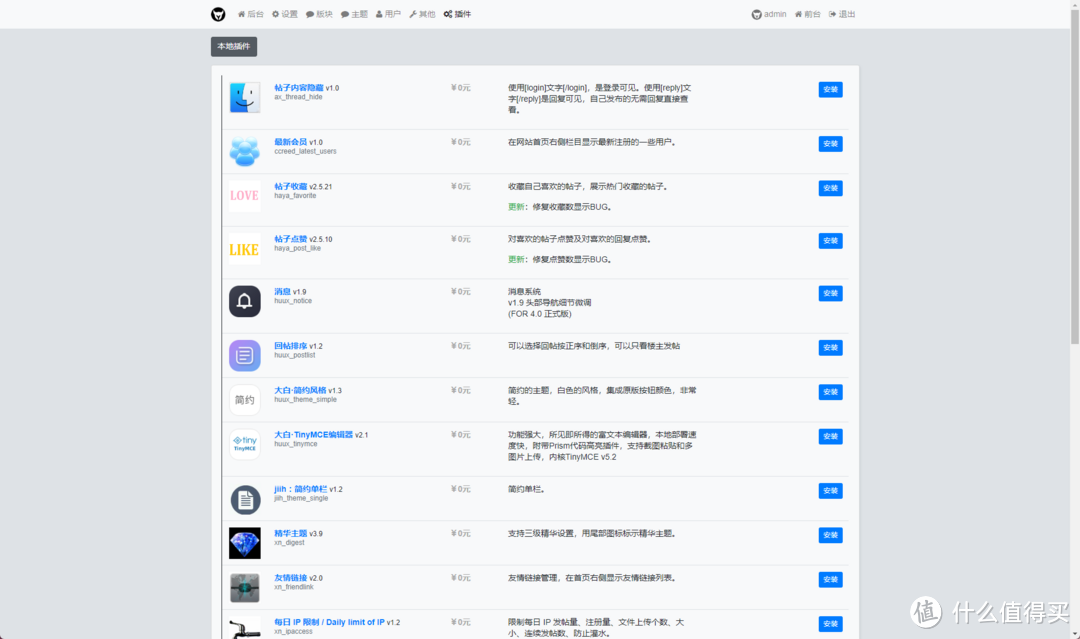The image size is (1080, 639).
Task: Click the bell icon for 消息 plugin
Action: click(244, 300)
